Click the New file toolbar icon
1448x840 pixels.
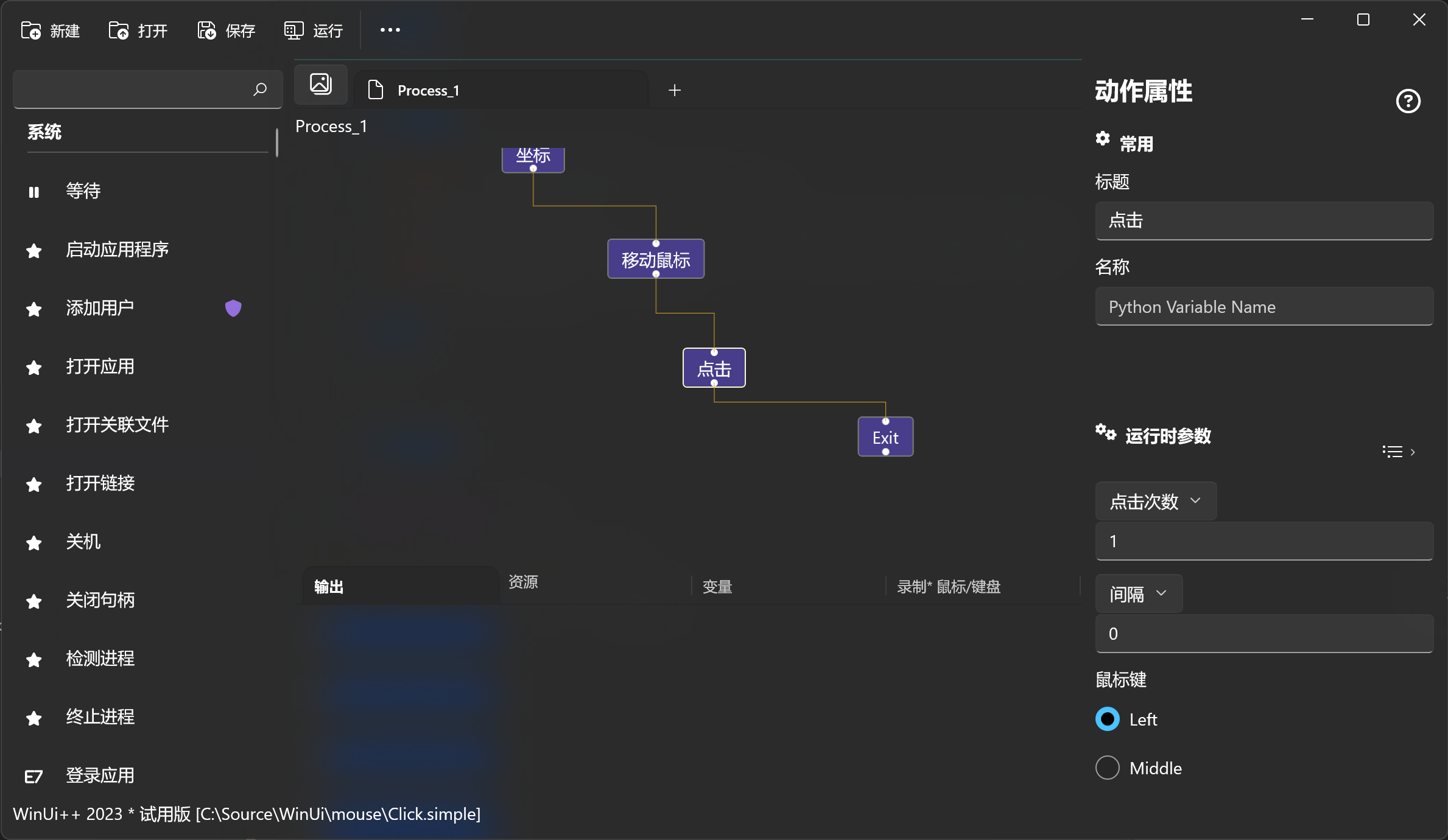click(x=31, y=30)
